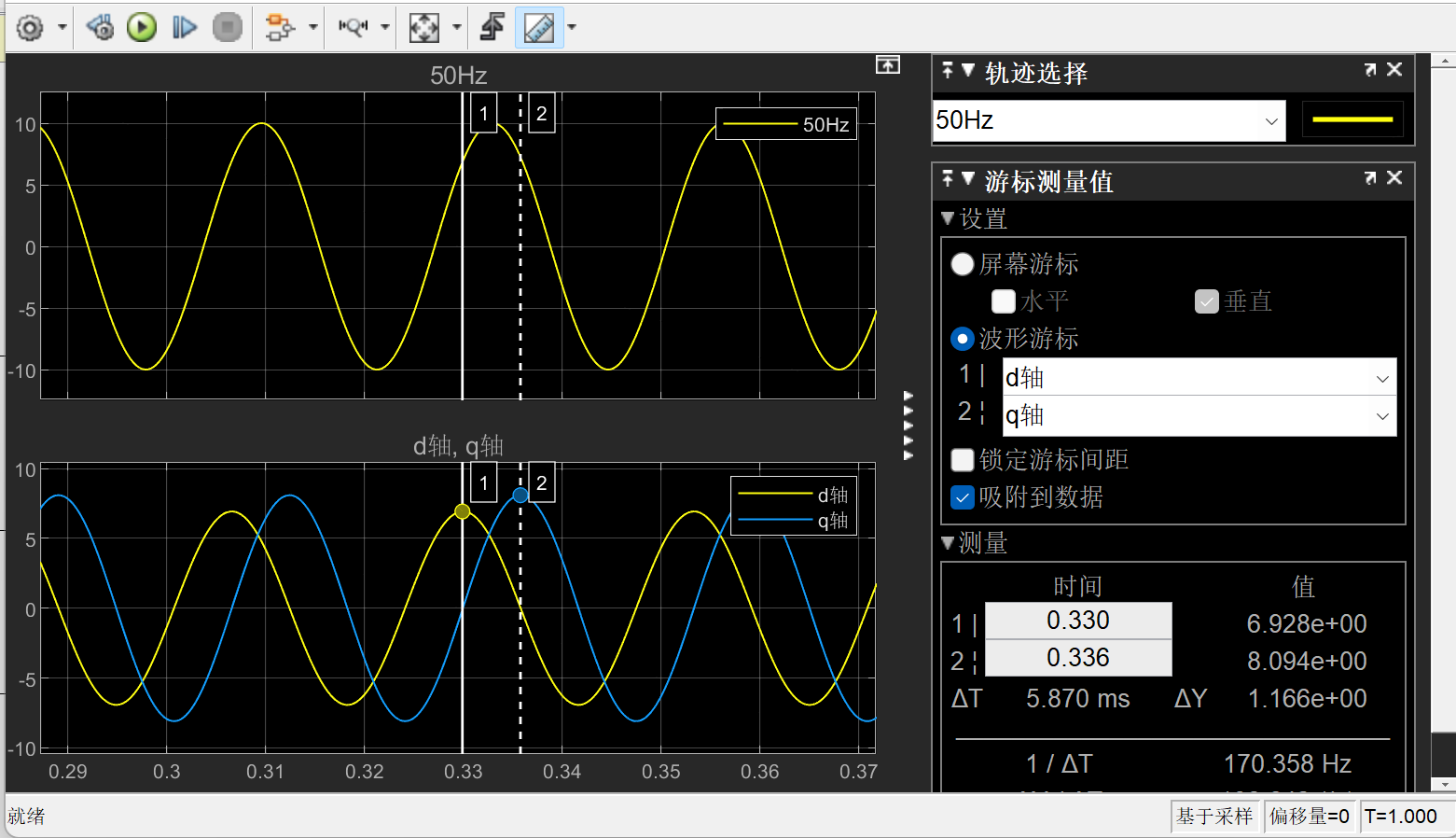Click the d轴, q轴 plot title
The height and width of the screenshot is (838, 1456).
pos(458,446)
